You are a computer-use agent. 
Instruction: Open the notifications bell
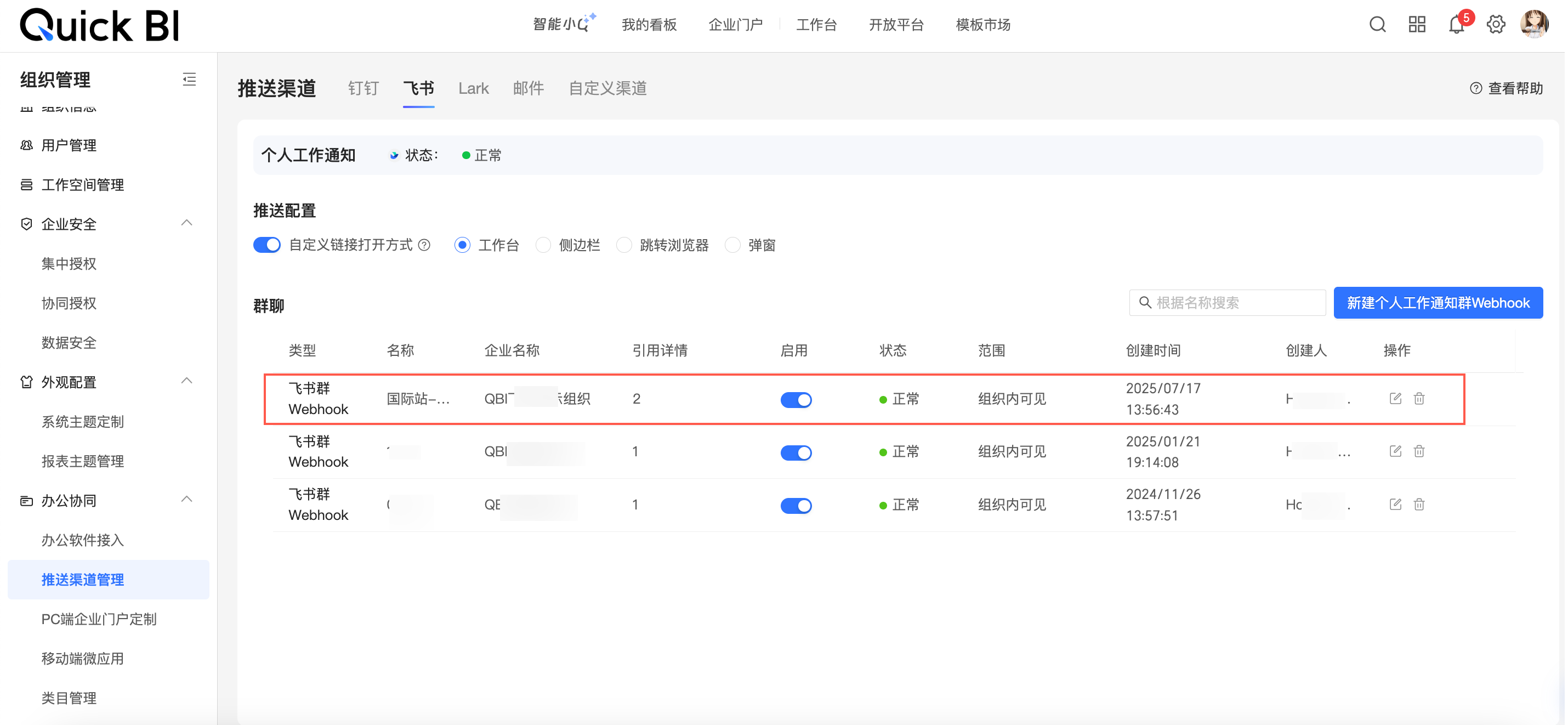coord(1457,24)
